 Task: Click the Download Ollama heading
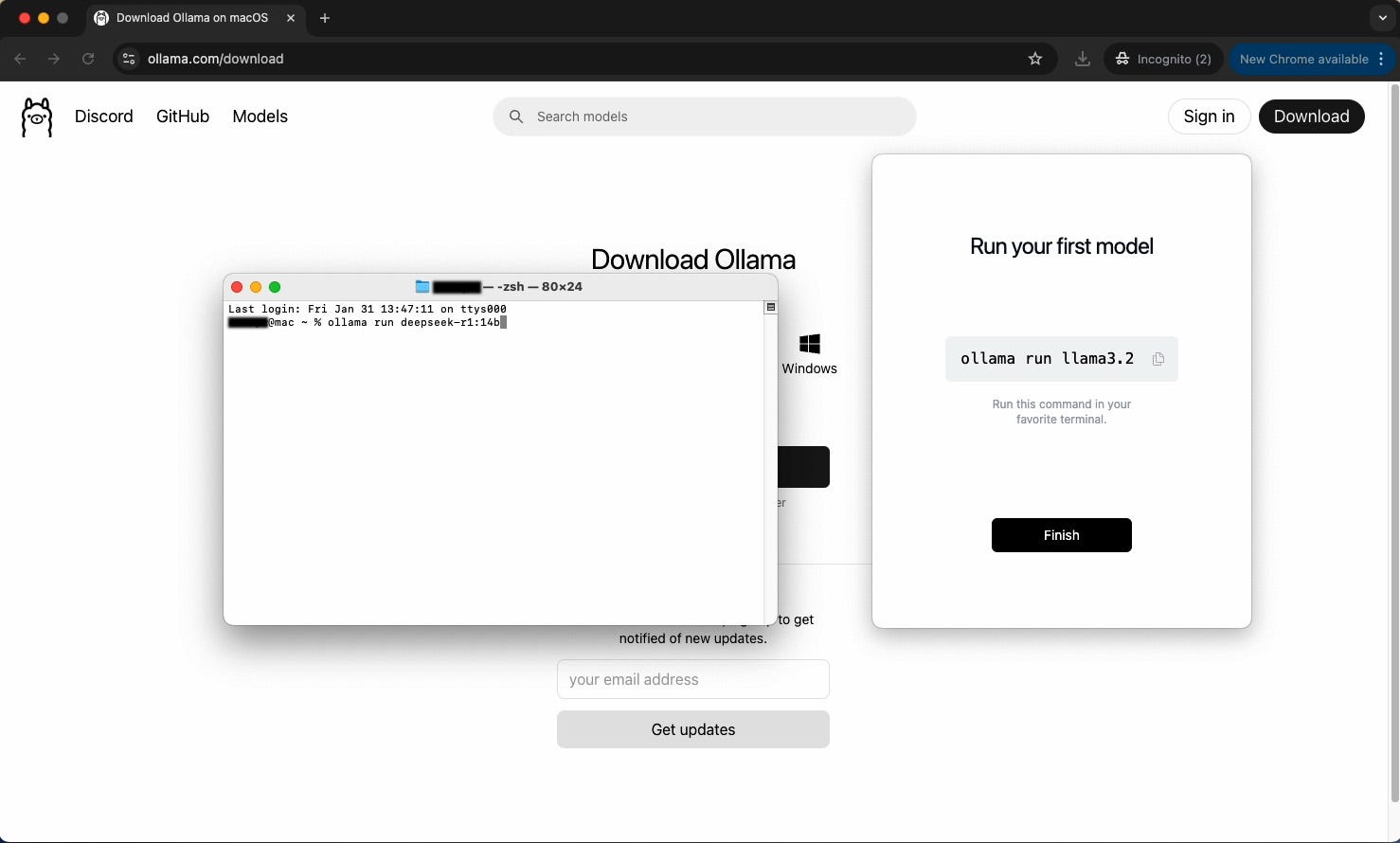pyautogui.click(x=693, y=260)
